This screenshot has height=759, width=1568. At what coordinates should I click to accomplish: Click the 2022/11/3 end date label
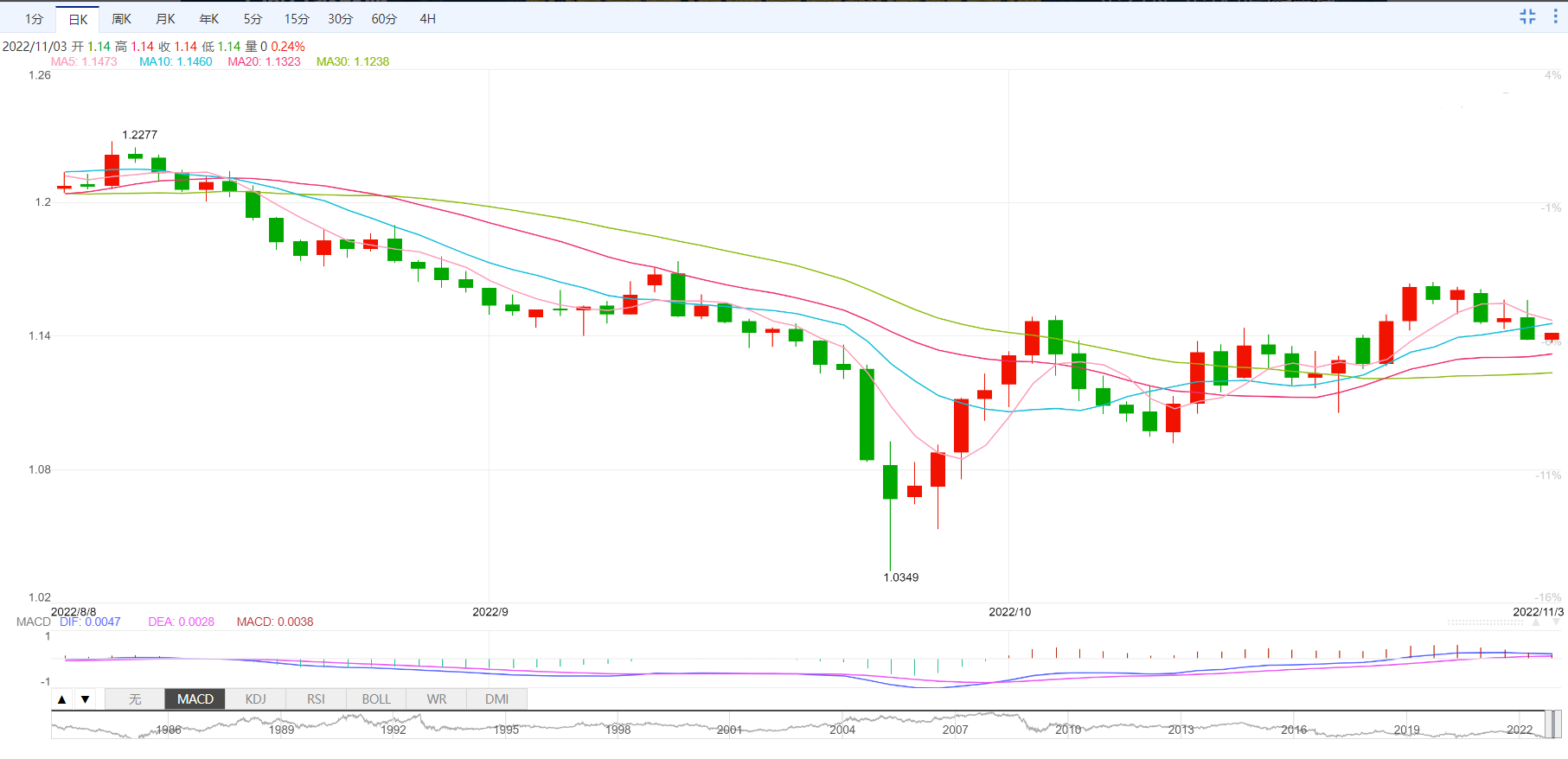[x=1538, y=612]
